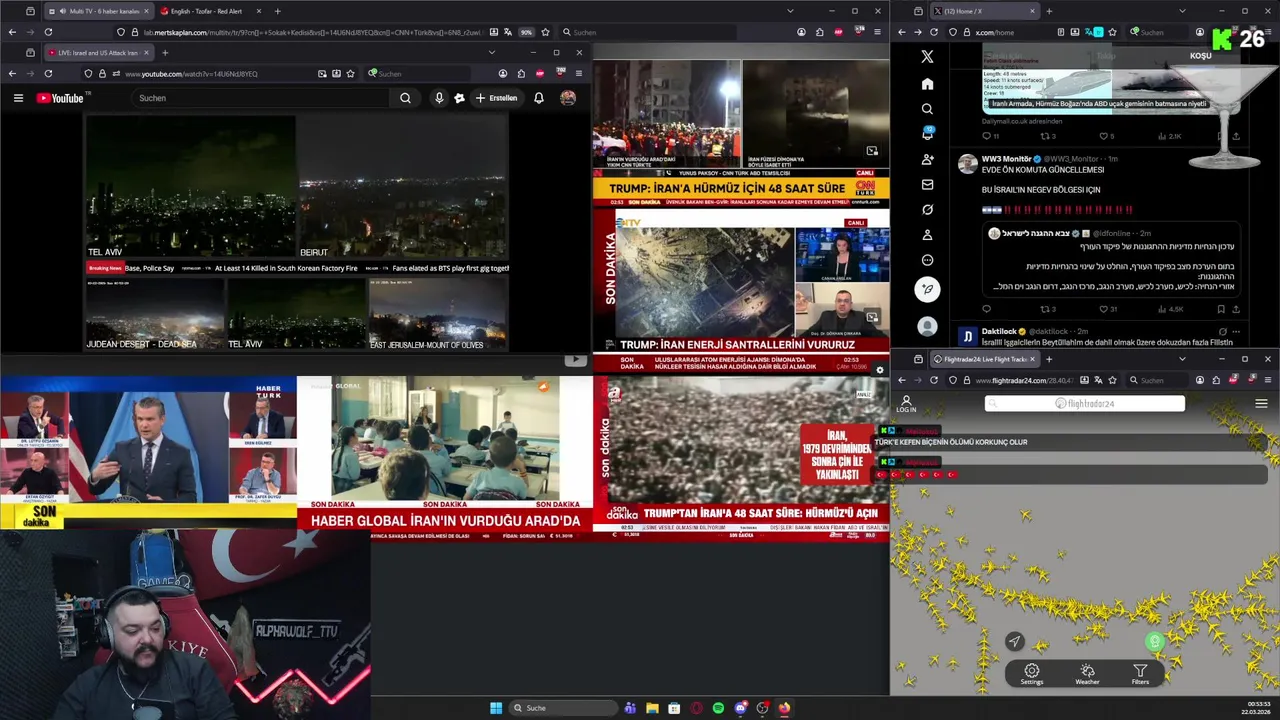Click the 90% zoom level indicator
The width and height of the screenshot is (1280, 720).
point(526,32)
